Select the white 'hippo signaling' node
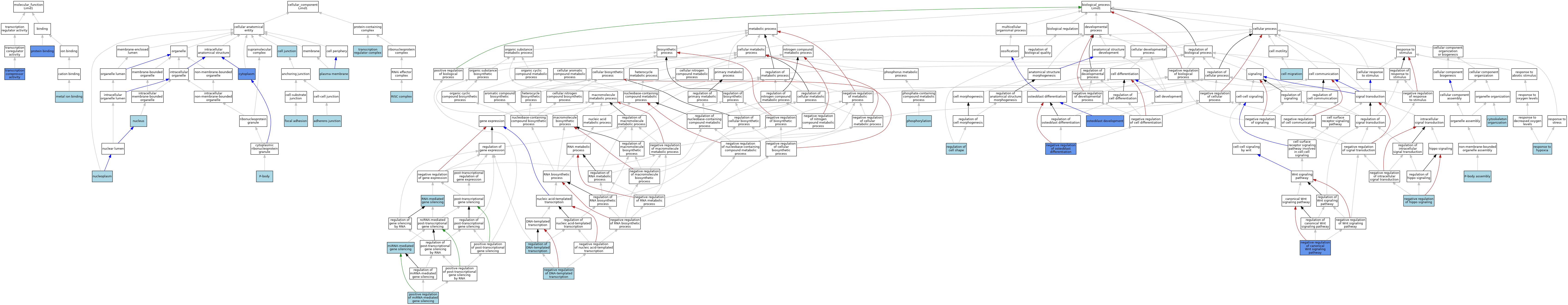The image size is (1568, 305). point(1440,148)
